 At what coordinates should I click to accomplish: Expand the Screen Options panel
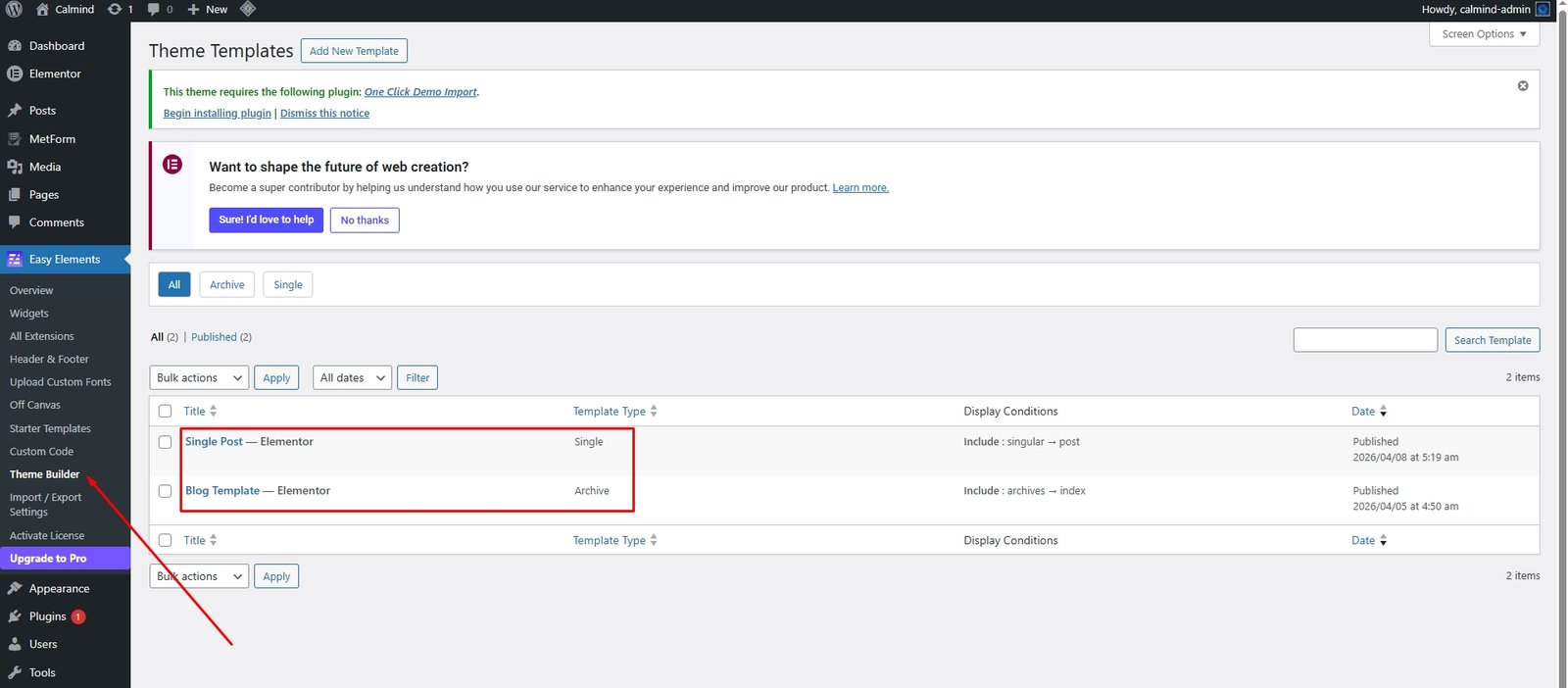pyautogui.click(x=1484, y=34)
